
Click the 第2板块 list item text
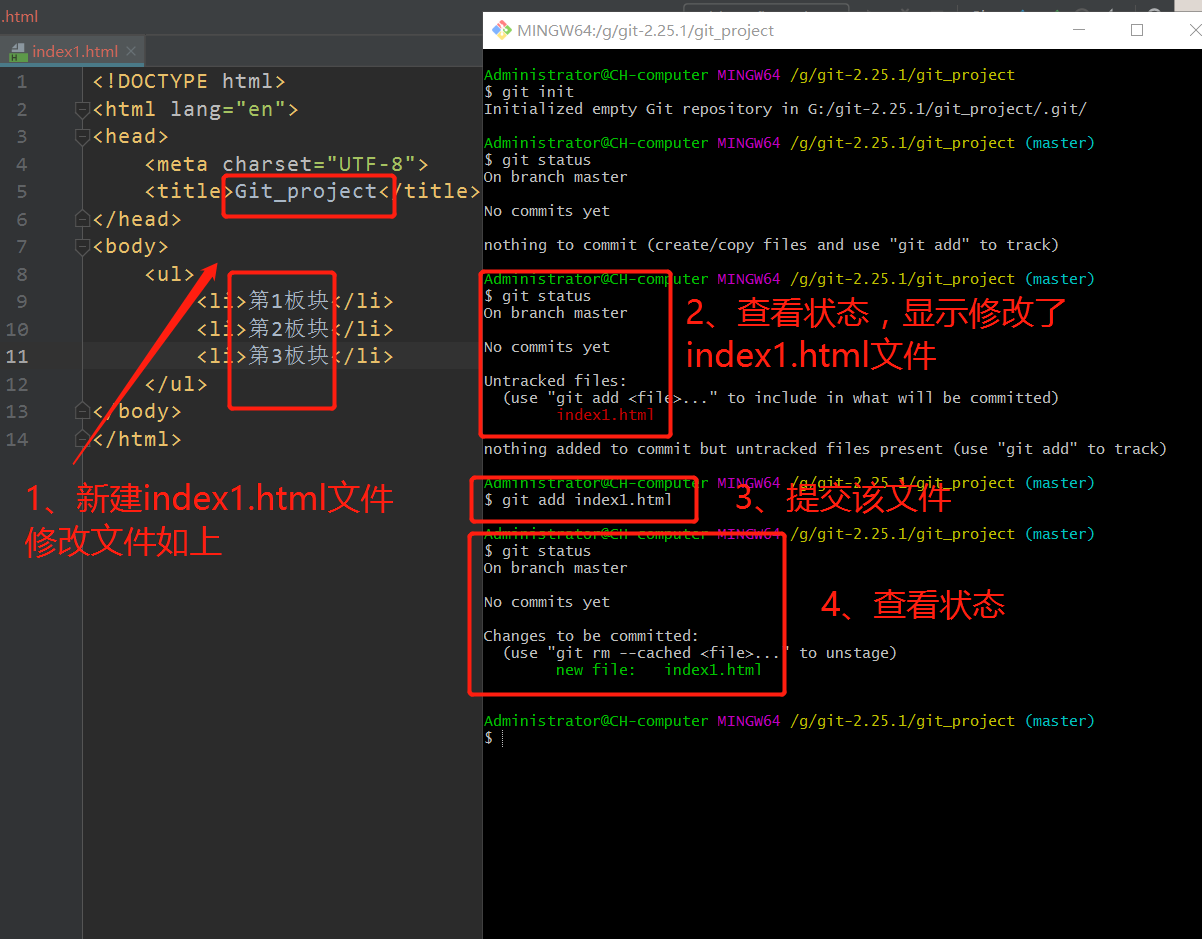[x=288, y=328]
